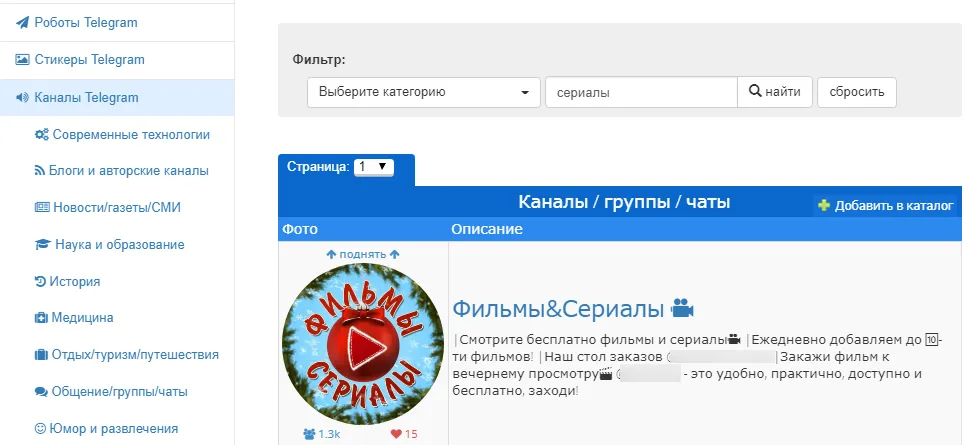Click the Добавить в каталог button
The image size is (965, 445).
click(886, 206)
